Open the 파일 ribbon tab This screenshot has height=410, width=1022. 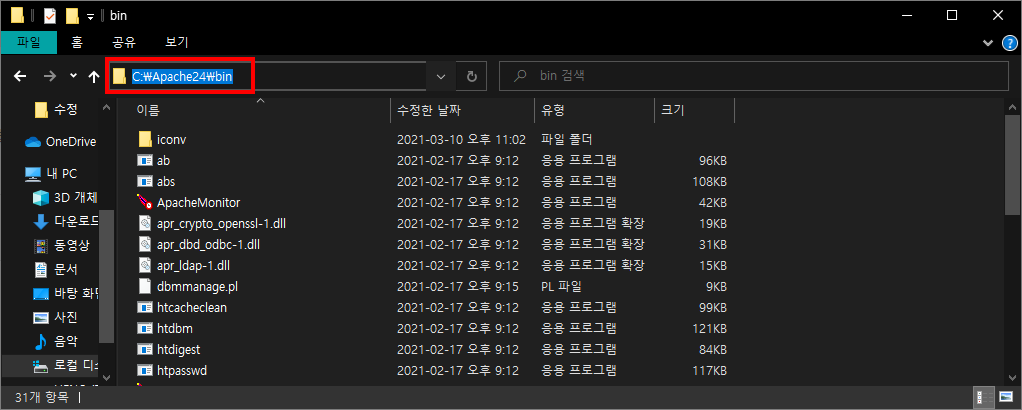click(29, 42)
